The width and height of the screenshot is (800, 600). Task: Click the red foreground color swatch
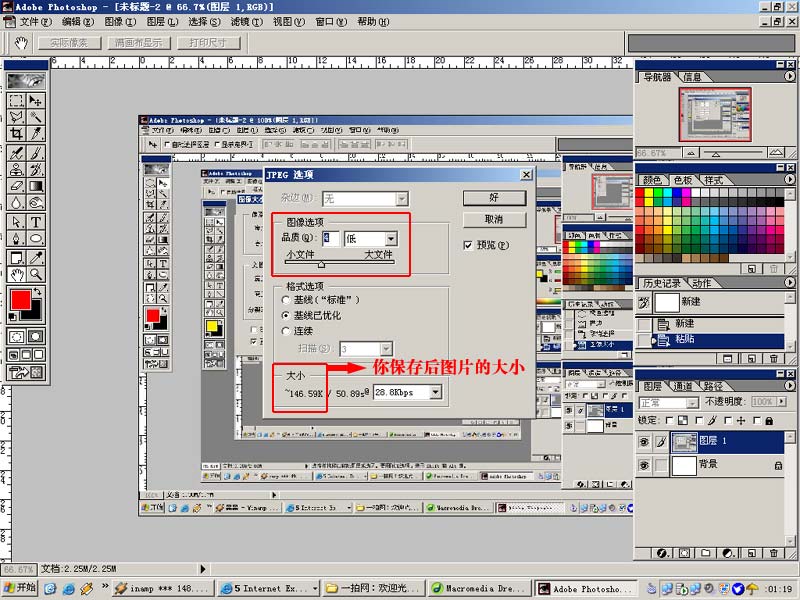(x=20, y=301)
